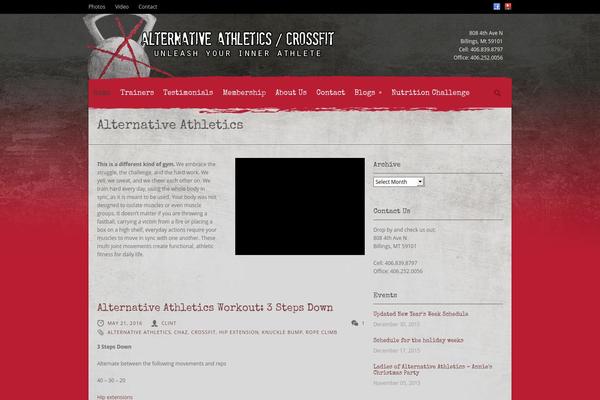Click November 05, 2013 event date

(396, 383)
